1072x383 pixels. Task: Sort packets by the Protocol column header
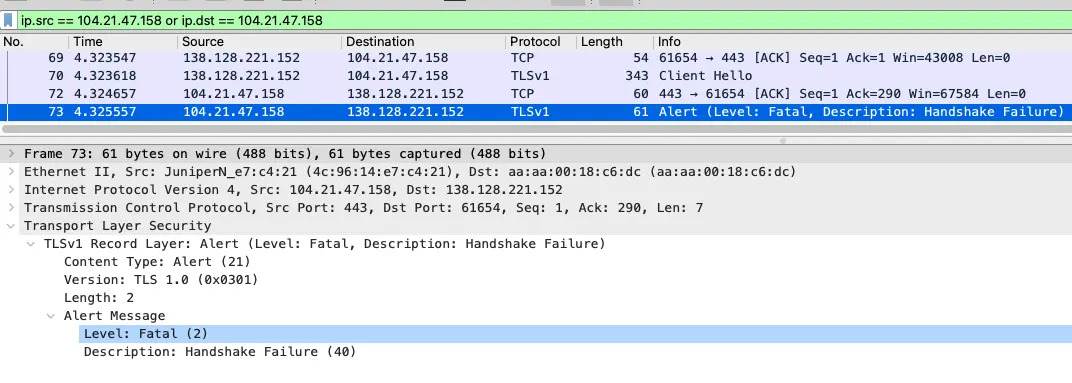(x=541, y=42)
